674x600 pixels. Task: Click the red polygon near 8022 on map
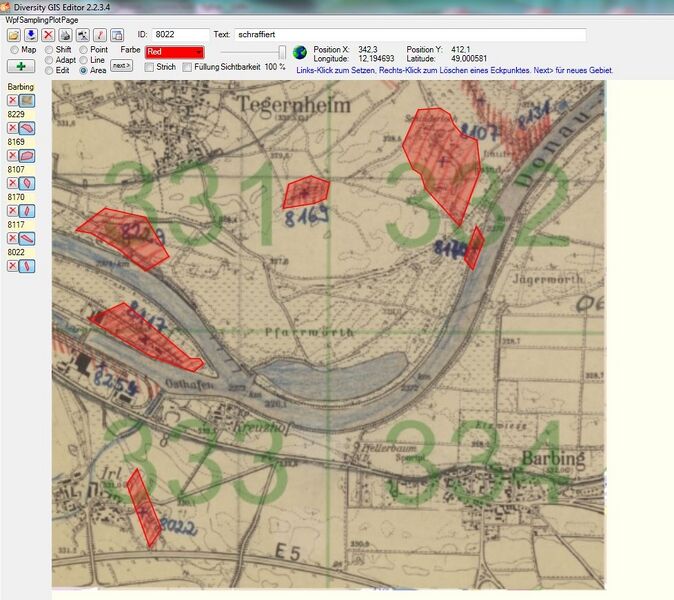pyautogui.click(x=144, y=507)
